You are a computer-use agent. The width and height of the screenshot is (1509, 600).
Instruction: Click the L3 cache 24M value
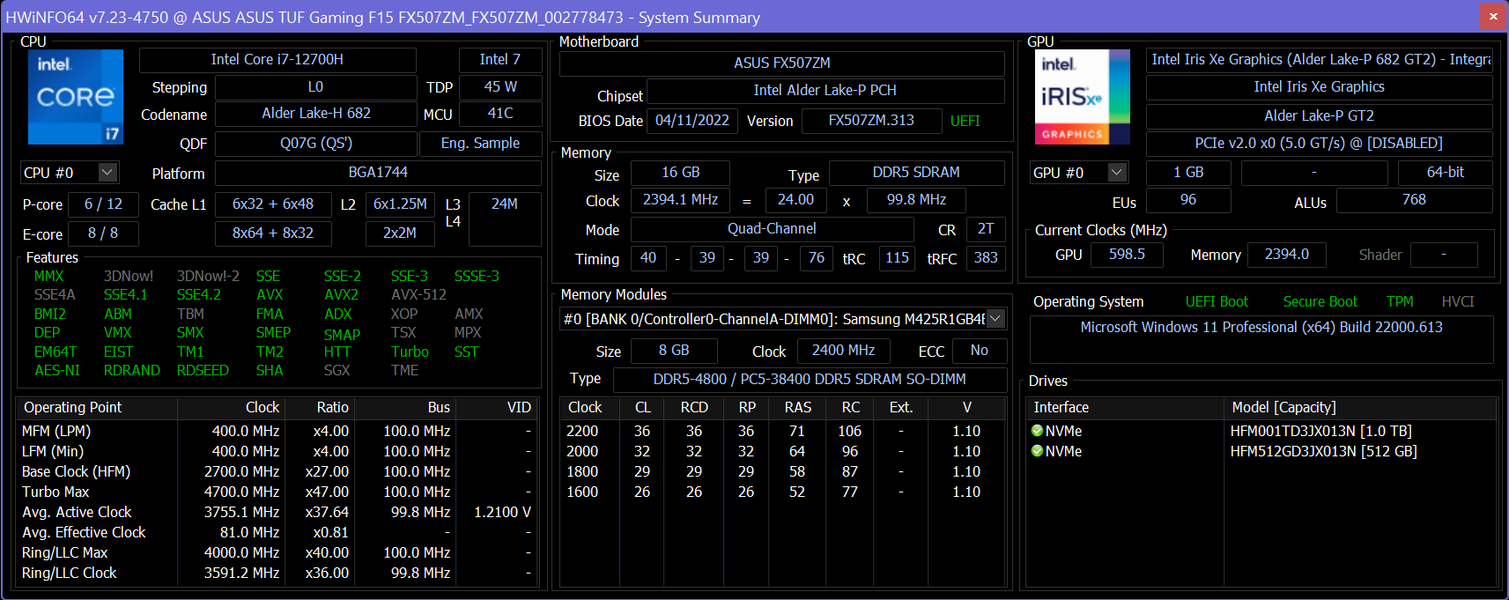(505, 219)
